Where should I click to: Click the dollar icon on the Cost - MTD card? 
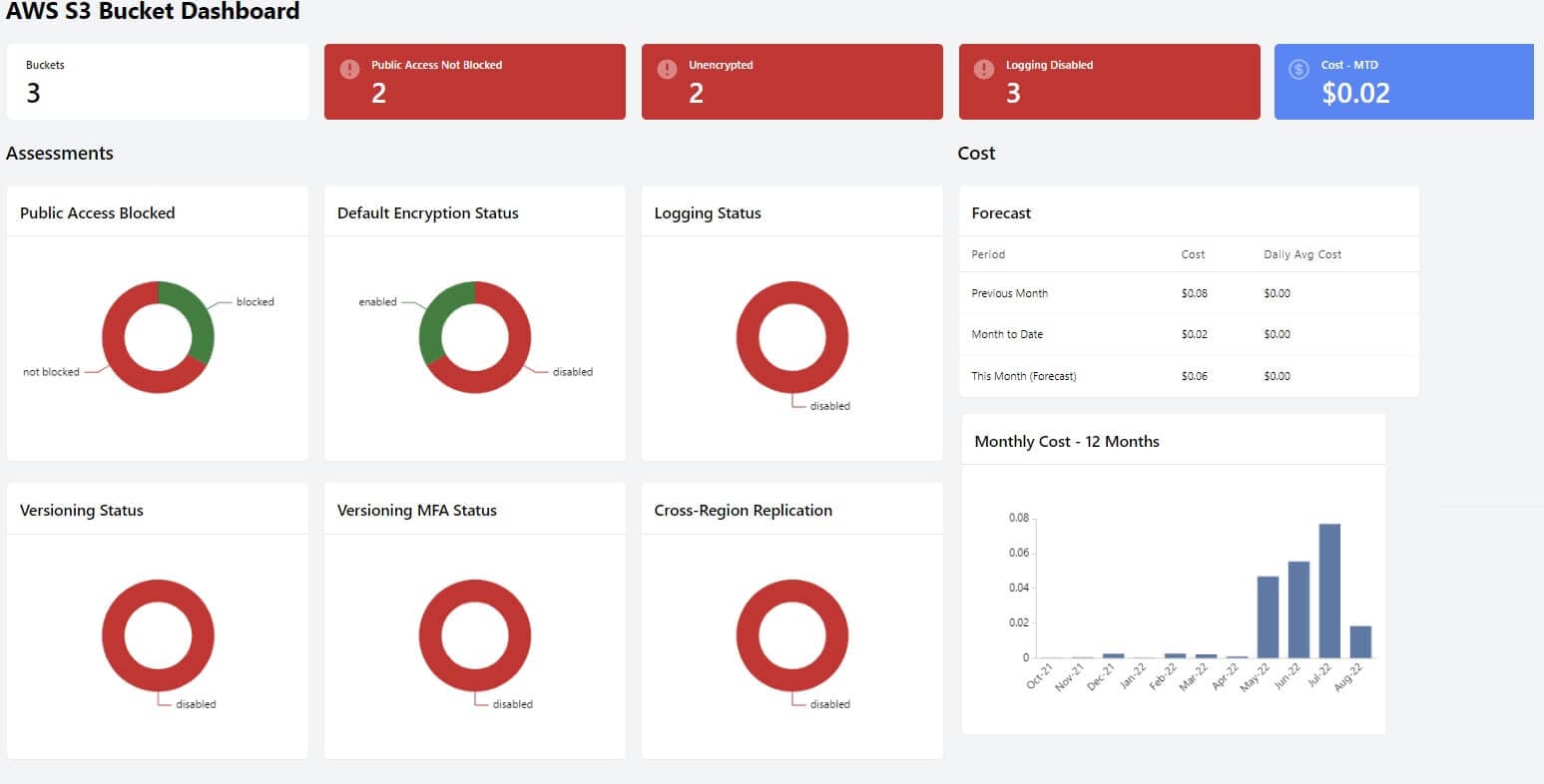point(1298,69)
